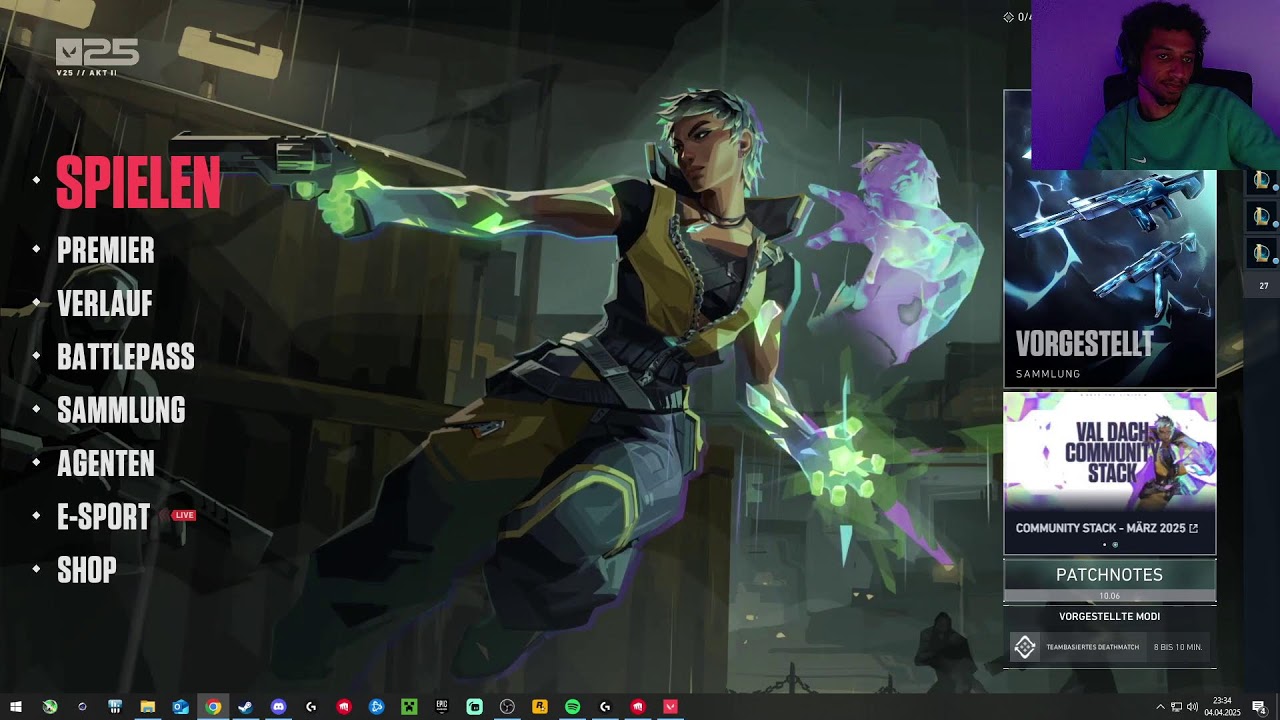The image size is (1280, 720).
Task: Open Riot Client icon beside Battle.net icon
Action: coord(344,707)
